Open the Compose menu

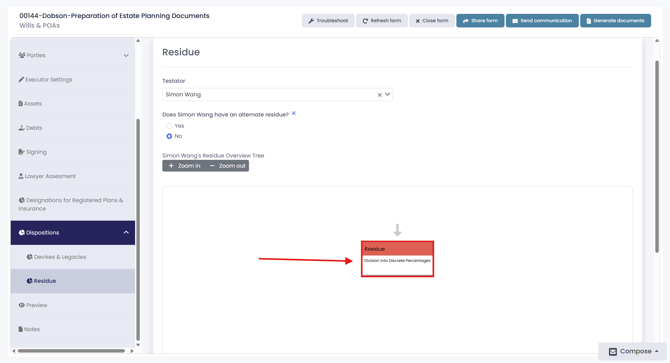pos(633,351)
